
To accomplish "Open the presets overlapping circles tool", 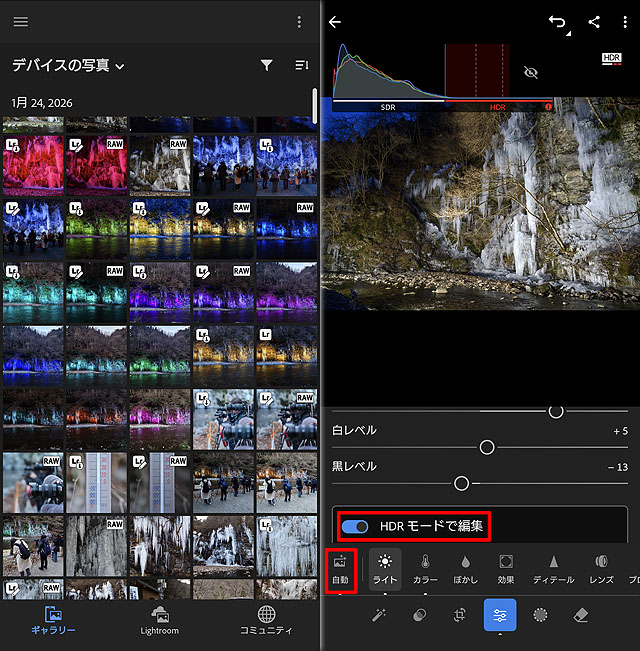I will pos(419,615).
